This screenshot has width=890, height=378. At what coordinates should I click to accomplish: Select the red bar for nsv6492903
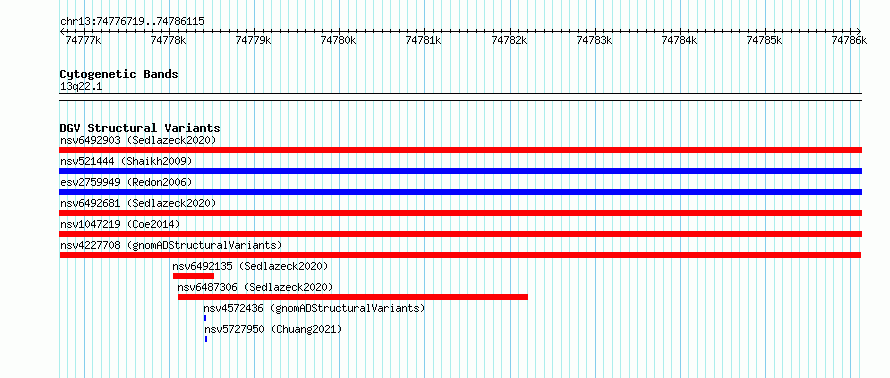461,150
